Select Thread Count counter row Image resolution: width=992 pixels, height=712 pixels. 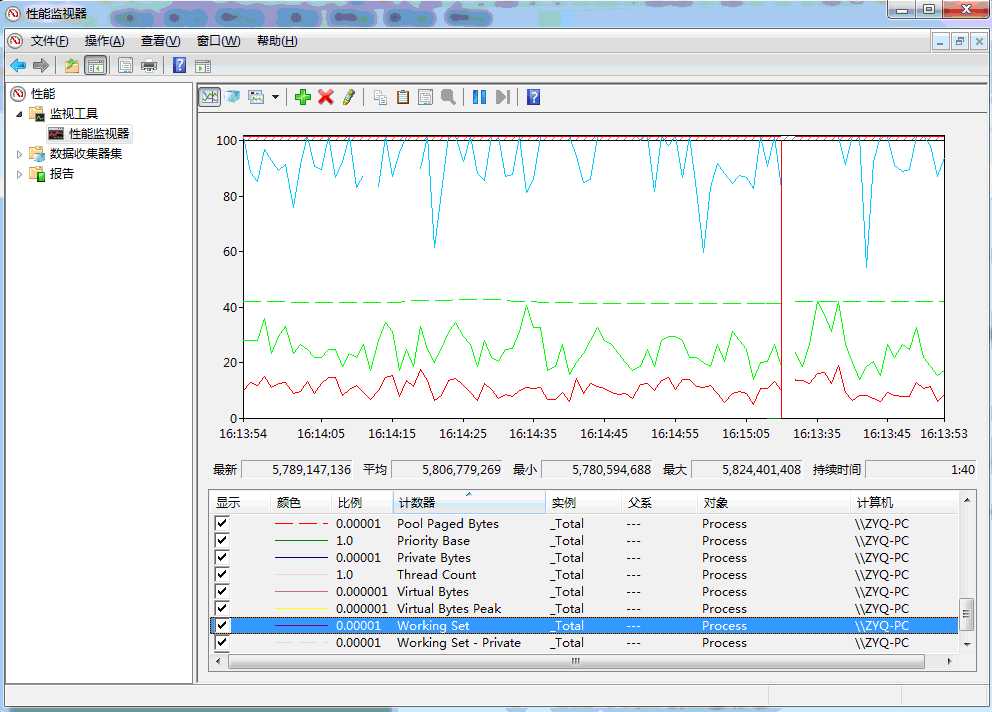click(584, 575)
